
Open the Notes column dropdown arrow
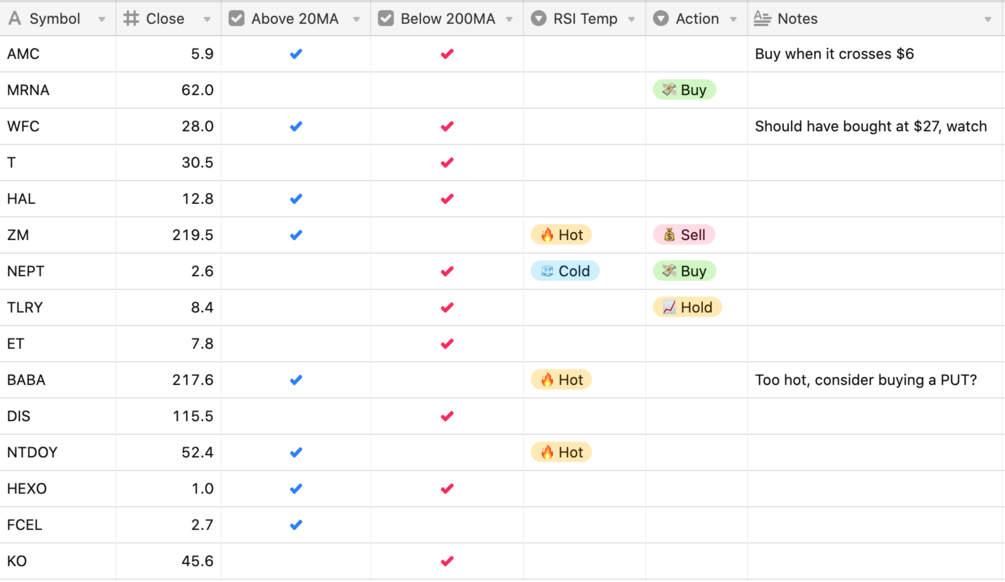click(x=988, y=19)
